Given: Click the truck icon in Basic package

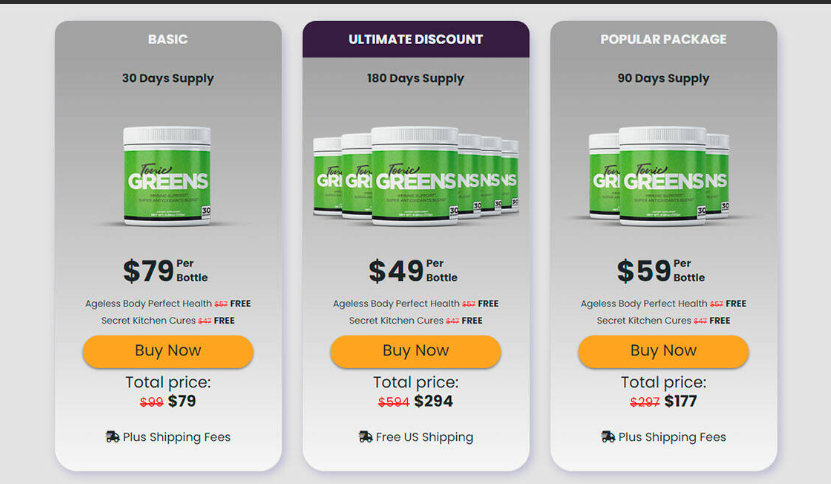Looking at the screenshot, I should pyautogui.click(x=112, y=437).
